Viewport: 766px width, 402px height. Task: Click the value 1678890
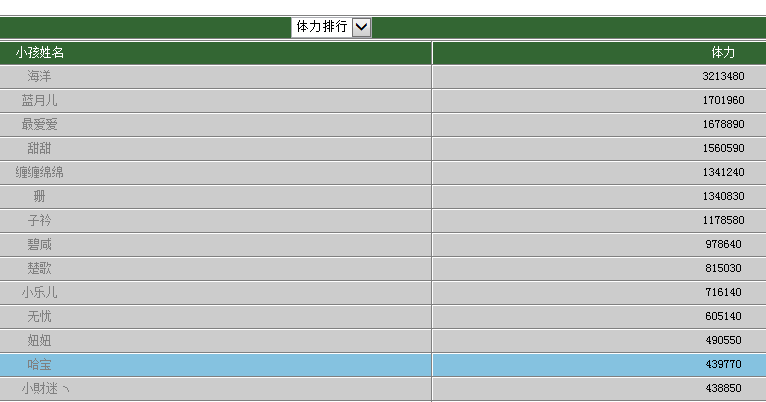[x=723, y=124]
